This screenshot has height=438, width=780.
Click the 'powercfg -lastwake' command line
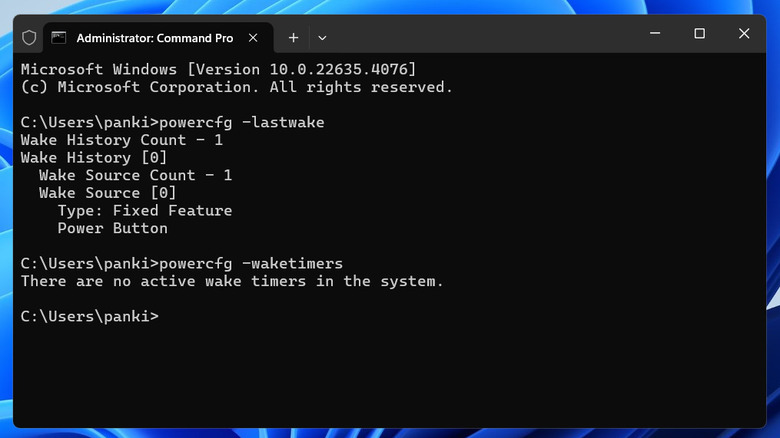(x=173, y=122)
